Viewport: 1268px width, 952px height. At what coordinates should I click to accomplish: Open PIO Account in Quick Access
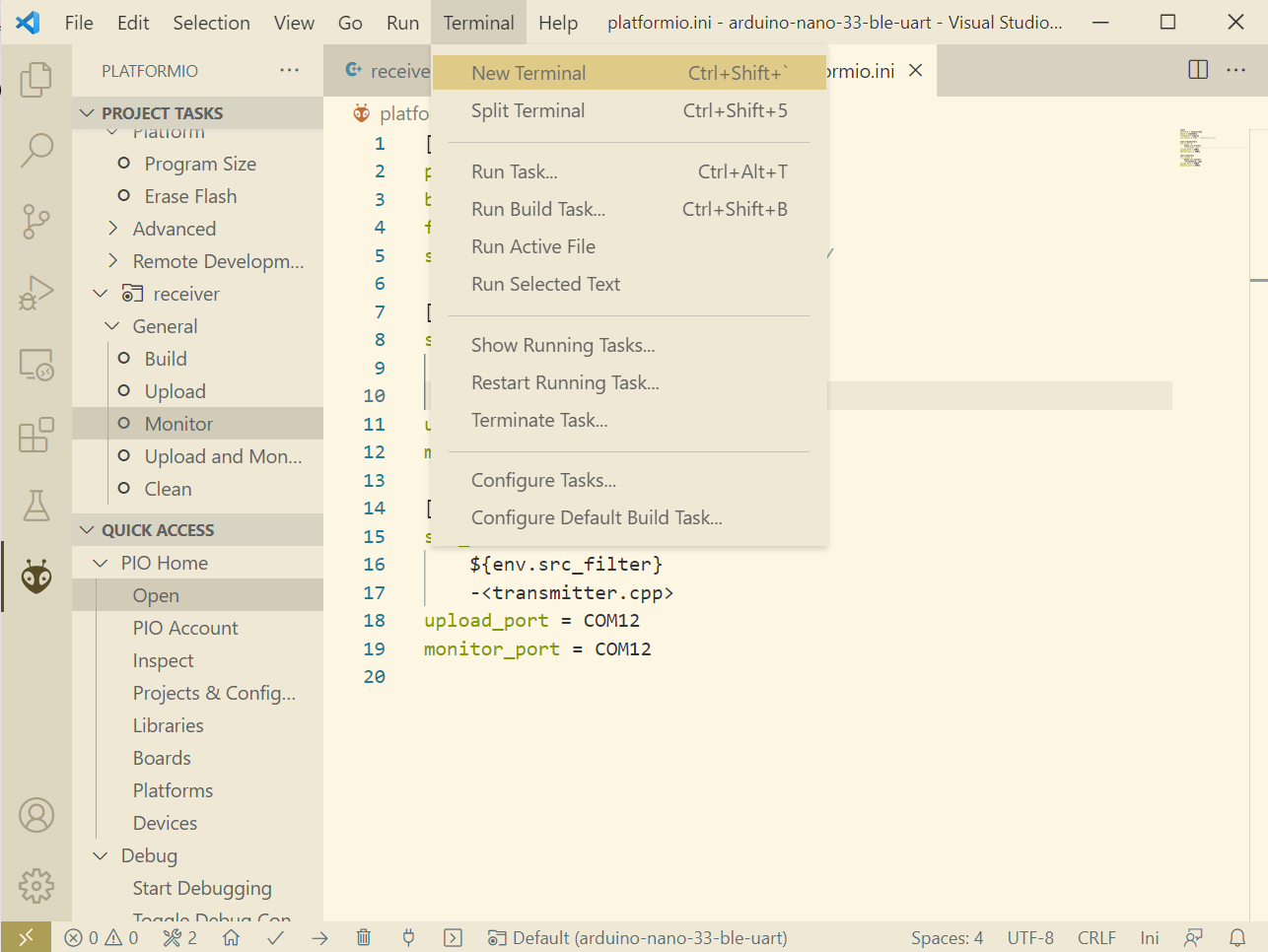coord(197,628)
